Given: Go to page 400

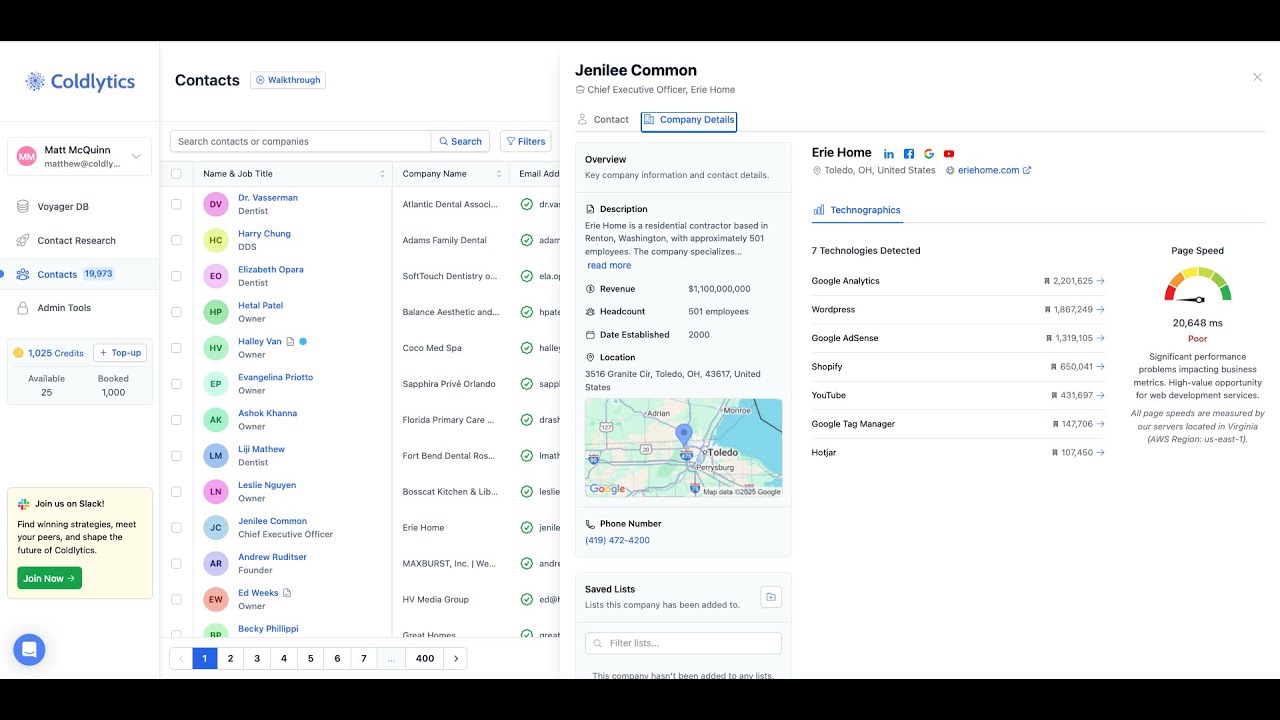Looking at the screenshot, I should click(425, 658).
